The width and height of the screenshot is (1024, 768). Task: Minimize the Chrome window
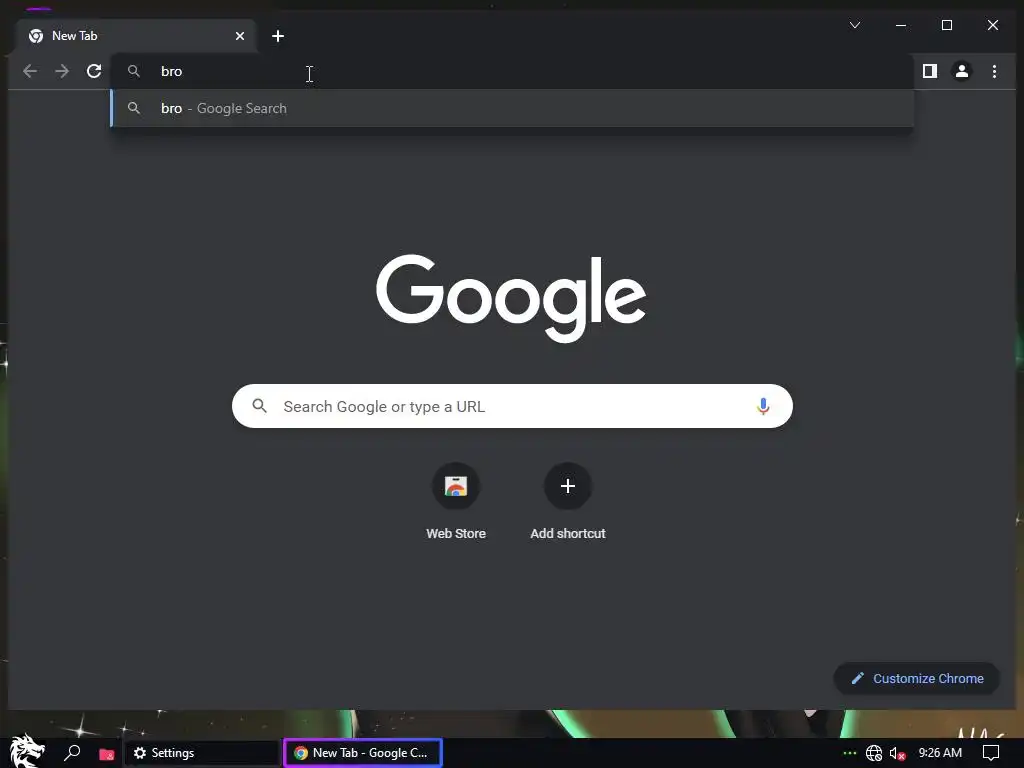[901, 25]
